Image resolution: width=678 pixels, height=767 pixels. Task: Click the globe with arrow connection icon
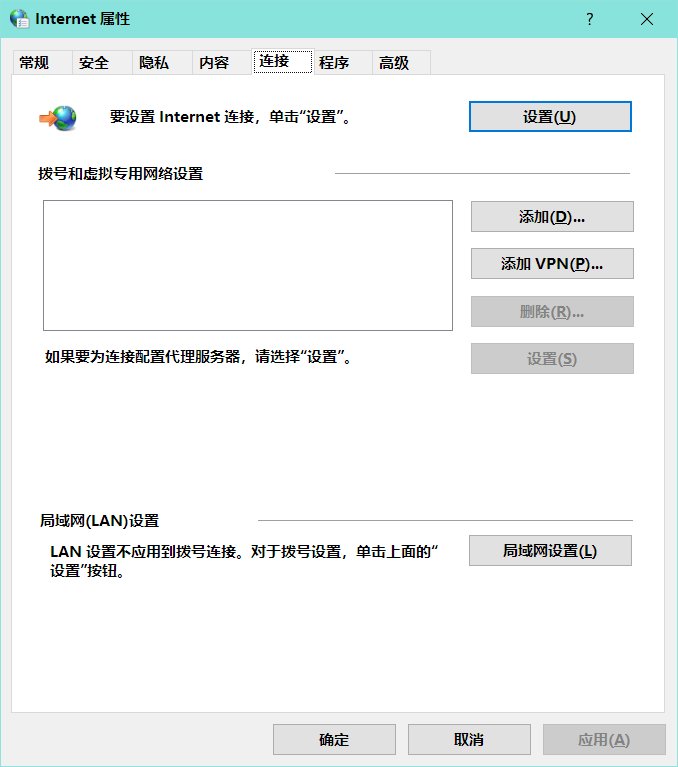(58, 118)
